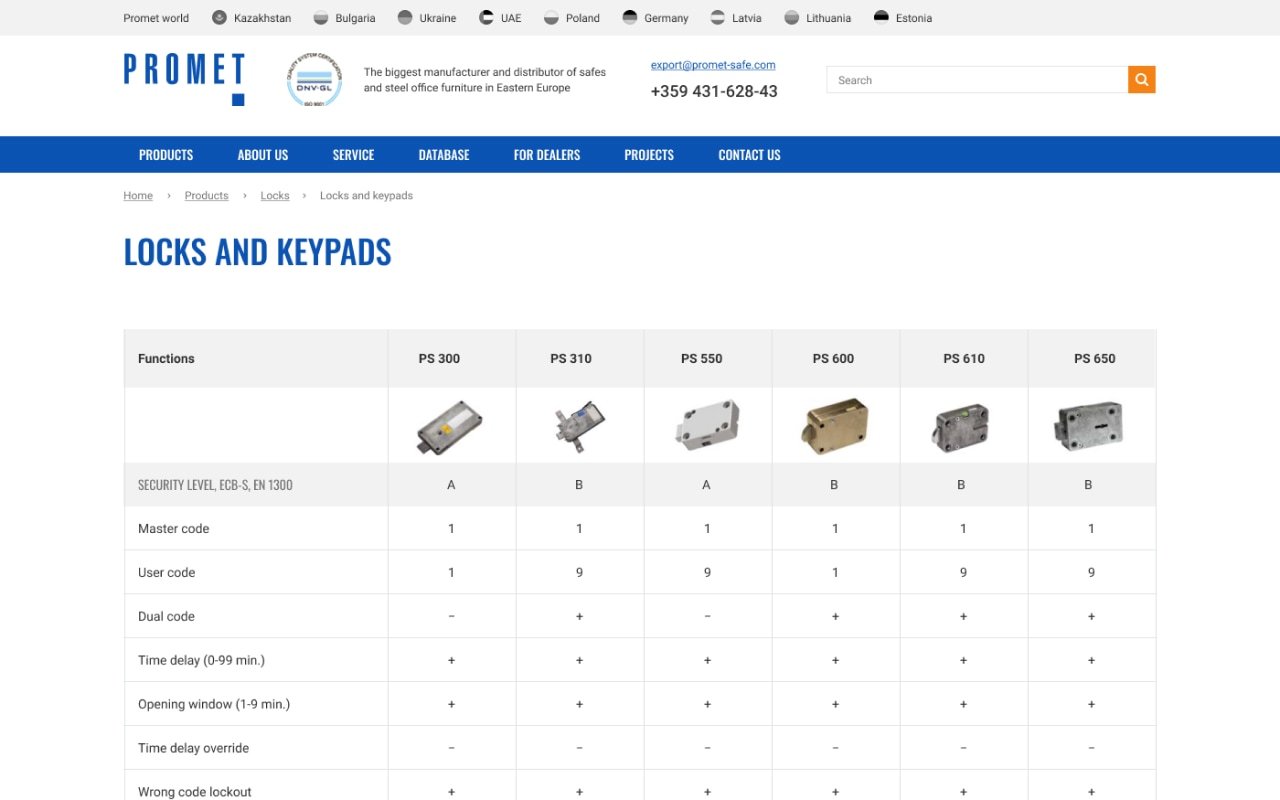Screen dimensions: 1280x800
Task: Click the Bulgaria flag icon
Action: [321, 18]
